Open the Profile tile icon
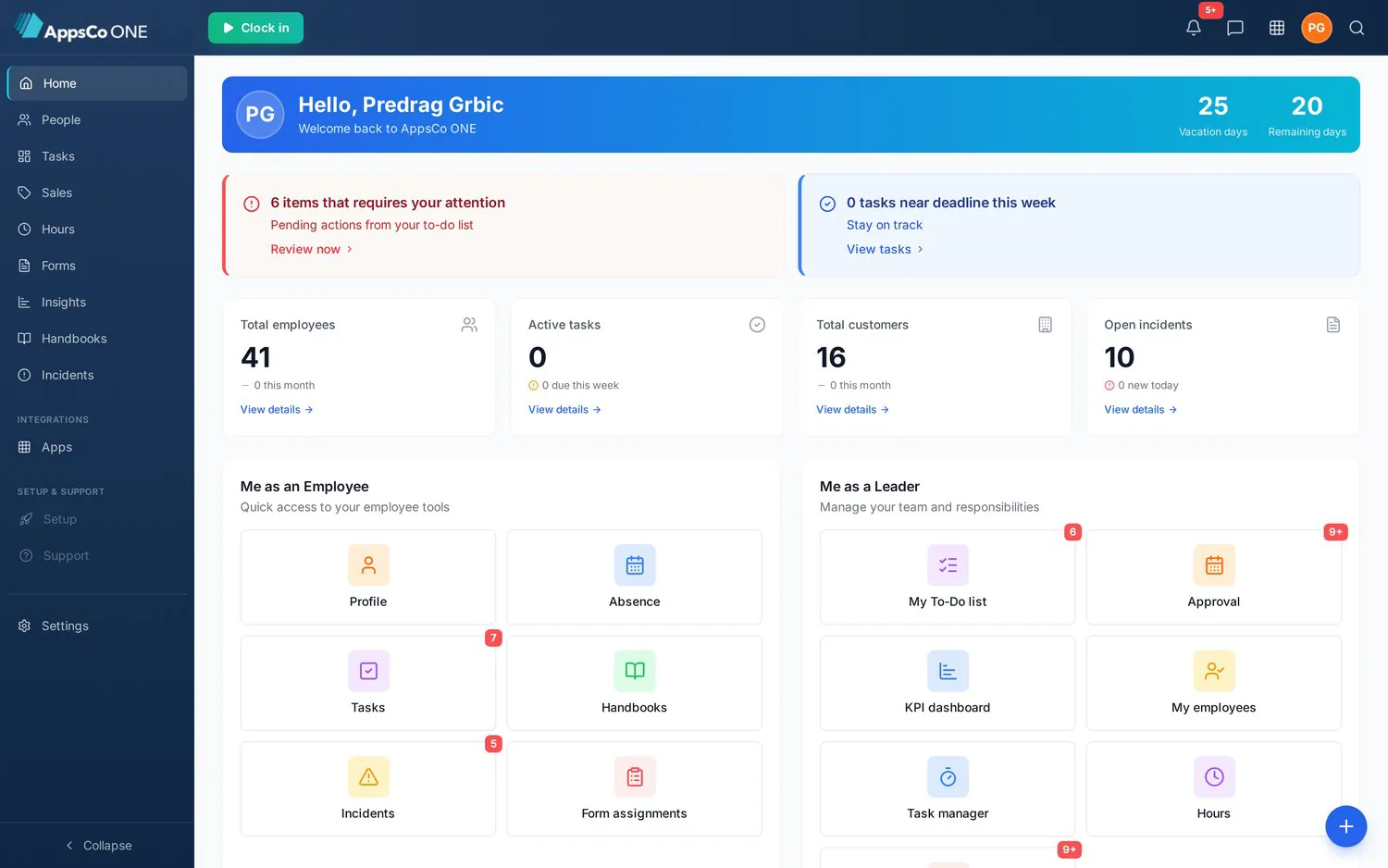The height and width of the screenshot is (868, 1388). pyautogui.click(x=368, y=565)
